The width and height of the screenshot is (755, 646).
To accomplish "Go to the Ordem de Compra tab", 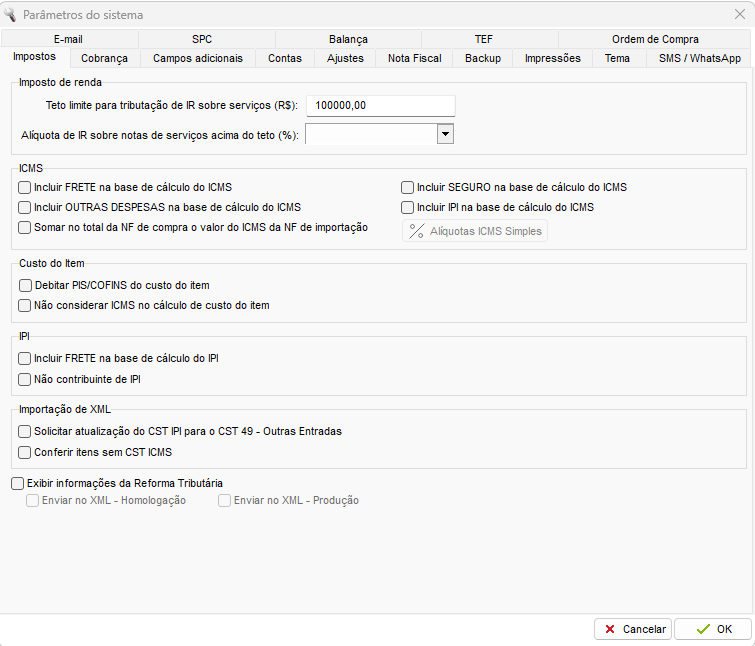I will (x=655, y=39).
